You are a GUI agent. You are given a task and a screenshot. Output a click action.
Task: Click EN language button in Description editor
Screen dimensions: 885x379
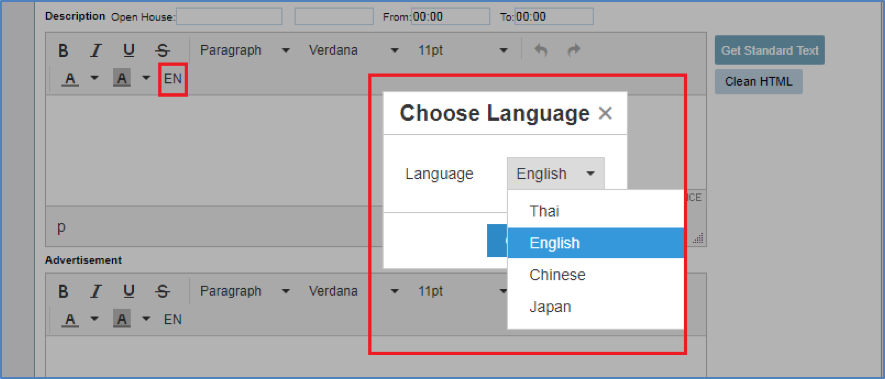[x=173, y=79]
